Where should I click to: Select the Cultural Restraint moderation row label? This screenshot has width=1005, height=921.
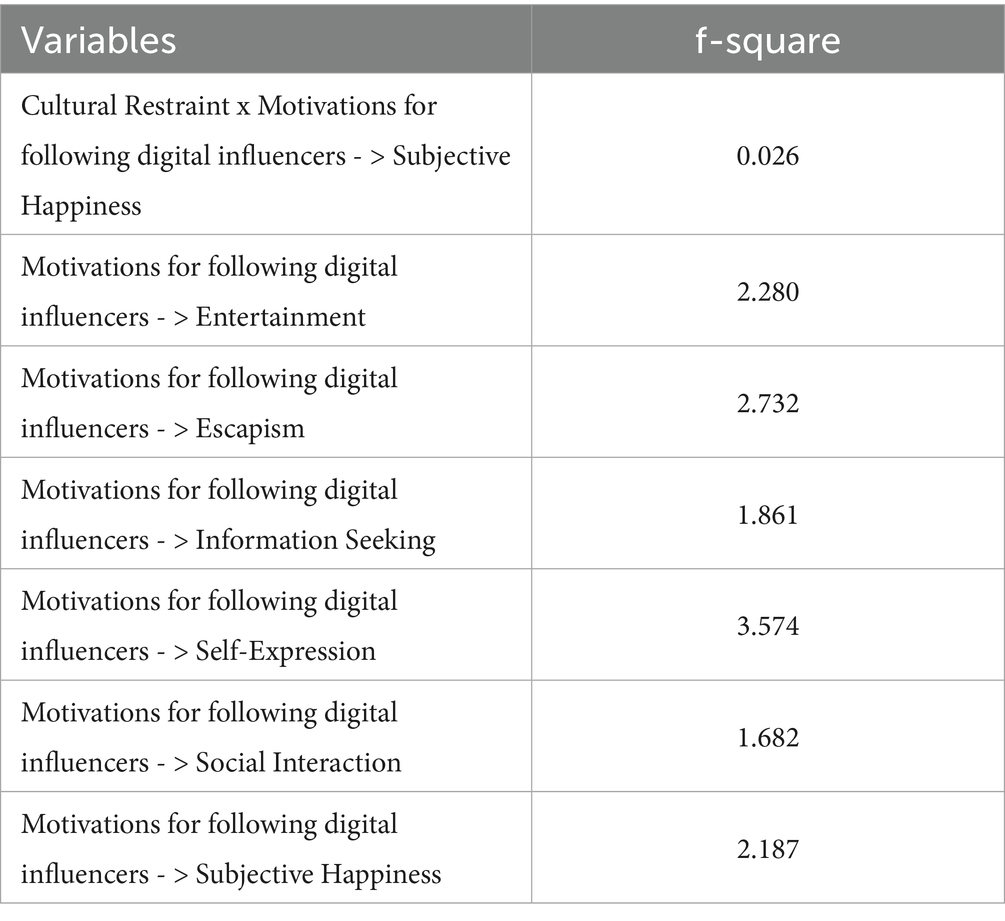(265, 156)
